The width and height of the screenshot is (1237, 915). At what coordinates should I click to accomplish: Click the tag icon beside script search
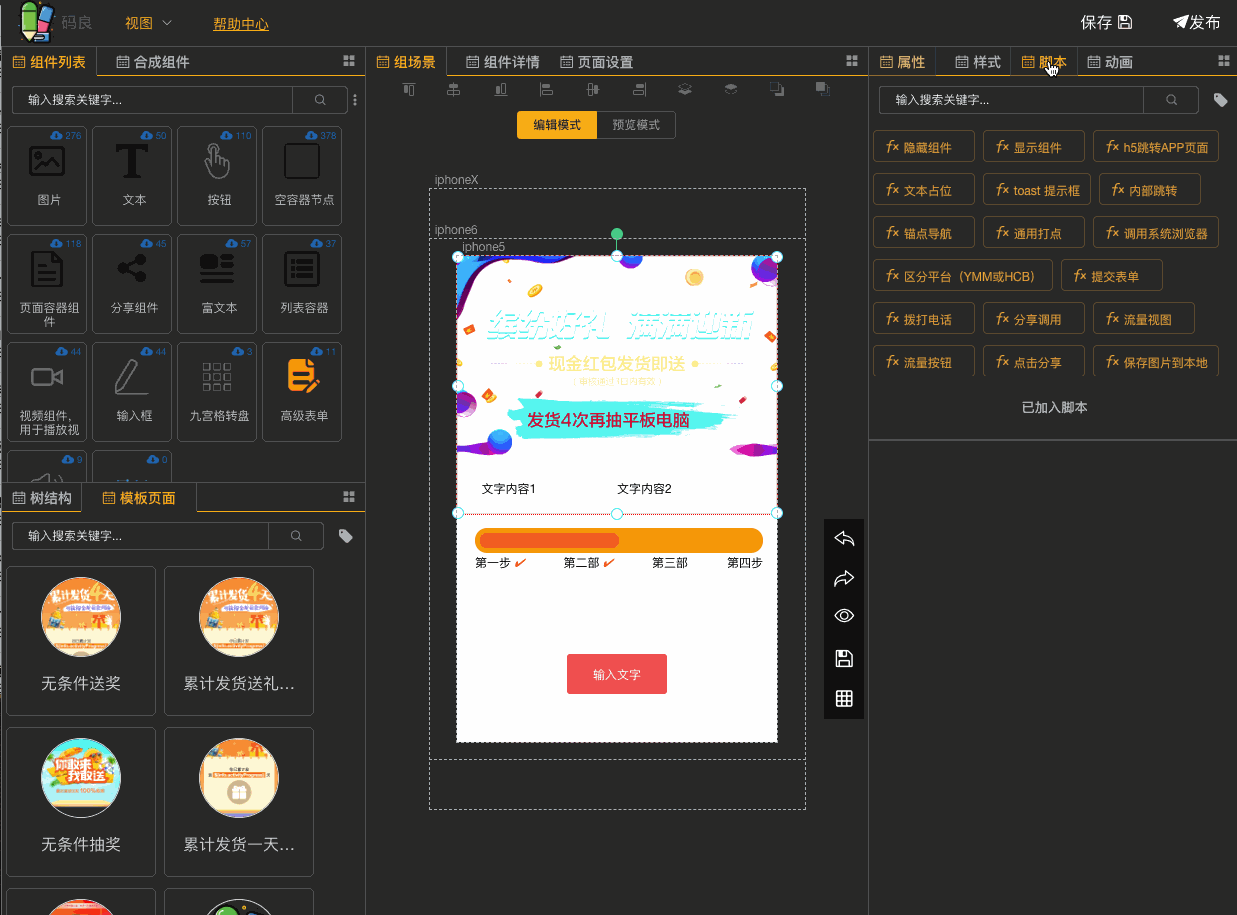click(x=1220, y=100)
